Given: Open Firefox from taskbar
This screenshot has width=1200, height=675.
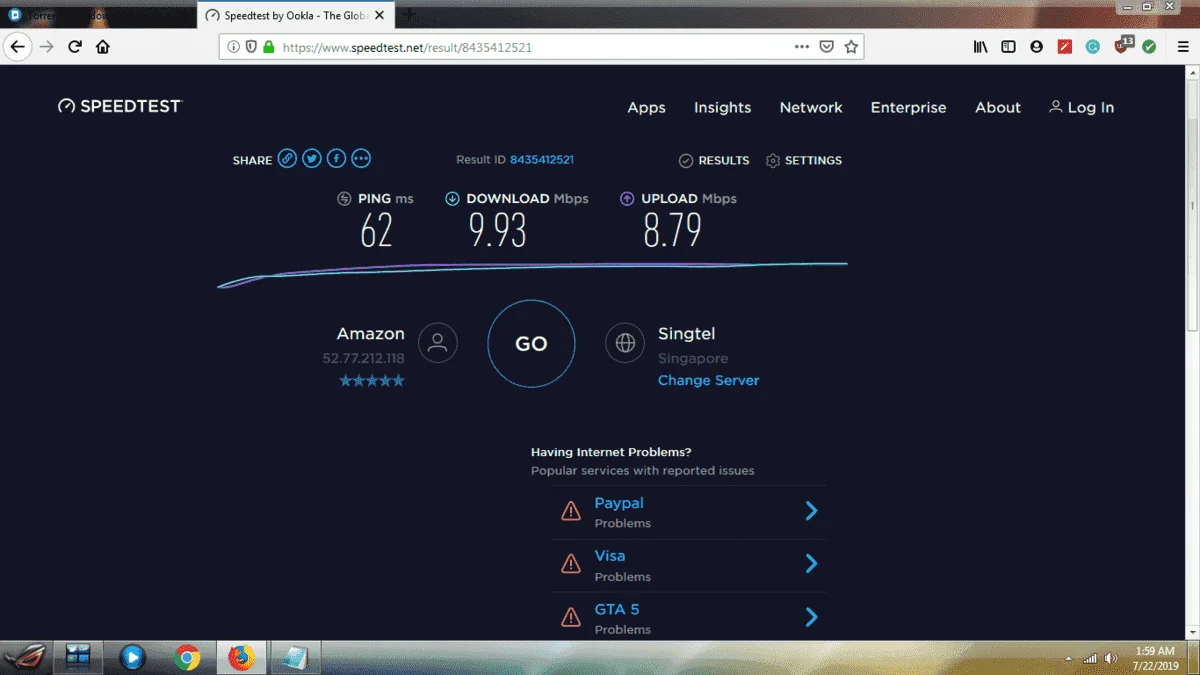Looking at the screenshot, I should coord(240,657).
